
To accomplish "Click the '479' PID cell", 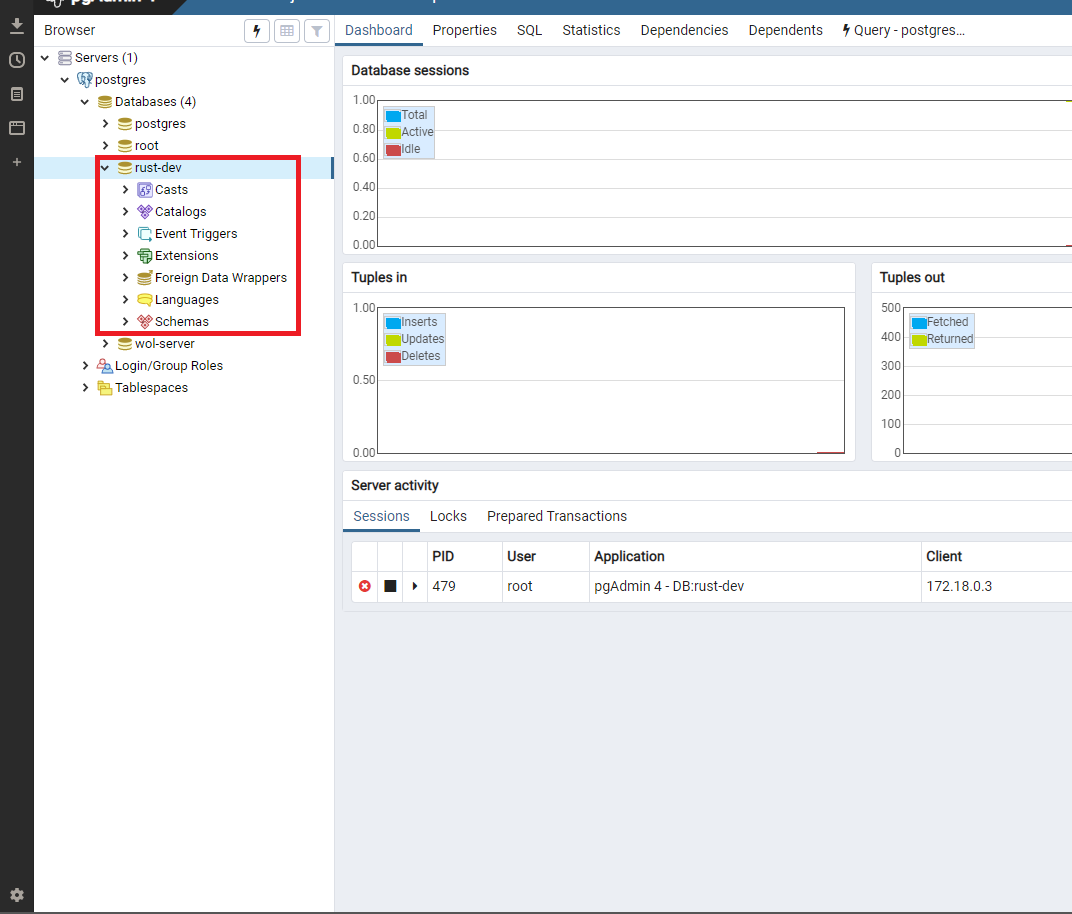I will coord(465,587).
